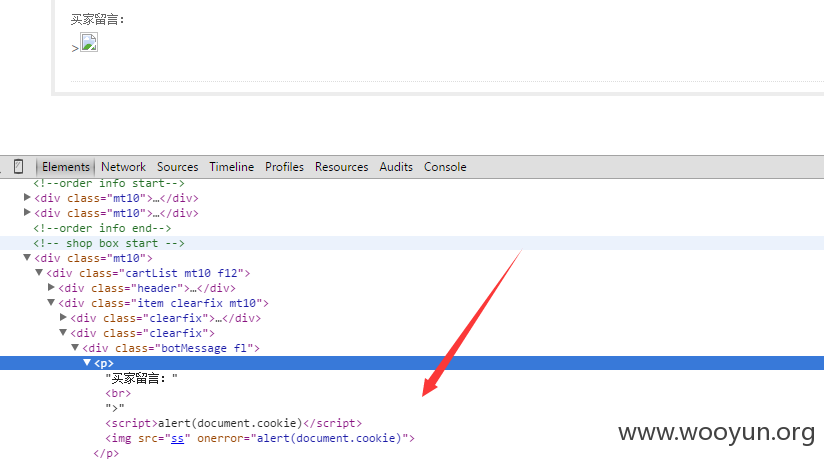Collapse the selected <p> element

pyautogui.click(x=87, y=362)
